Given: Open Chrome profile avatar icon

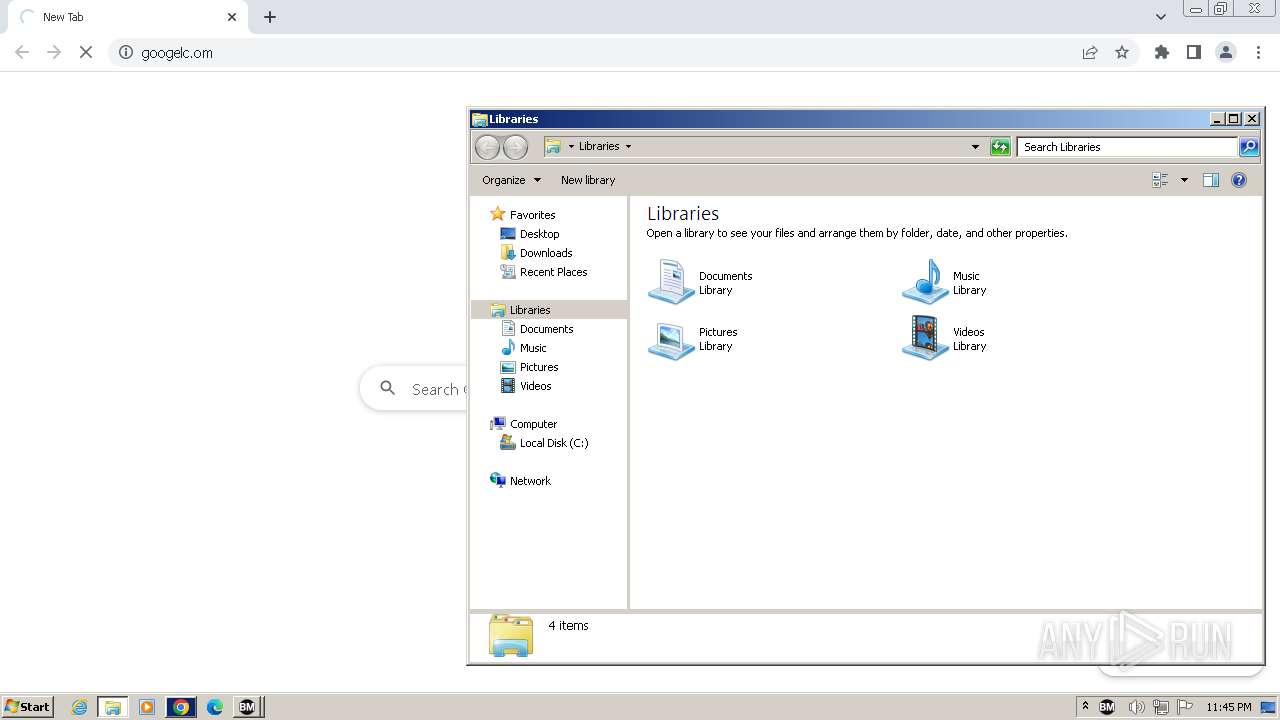Looking at the screenshot, I should point(1226,53).
